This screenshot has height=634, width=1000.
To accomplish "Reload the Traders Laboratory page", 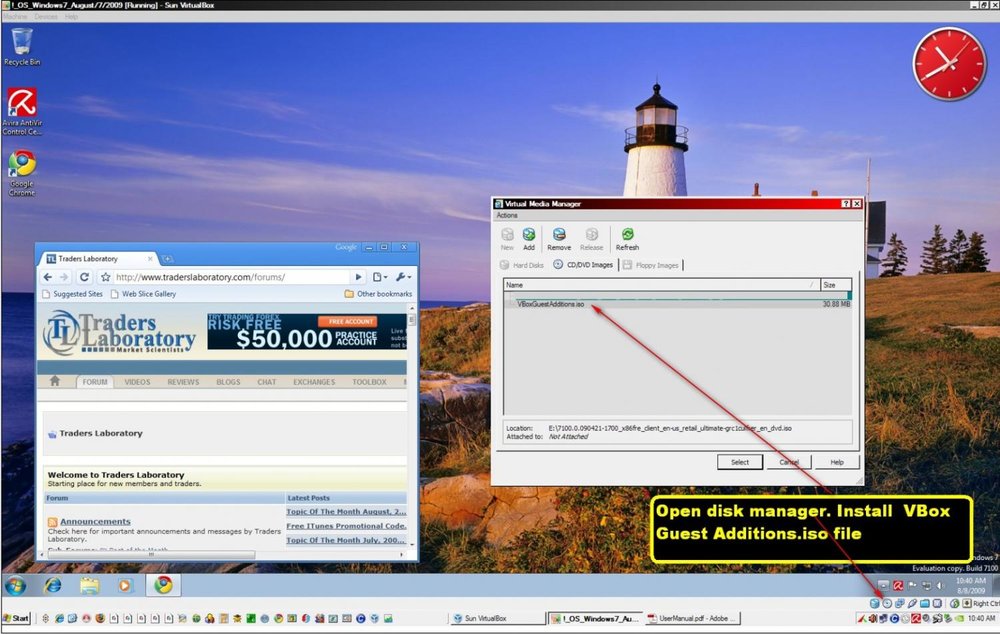I will point(84,277).
